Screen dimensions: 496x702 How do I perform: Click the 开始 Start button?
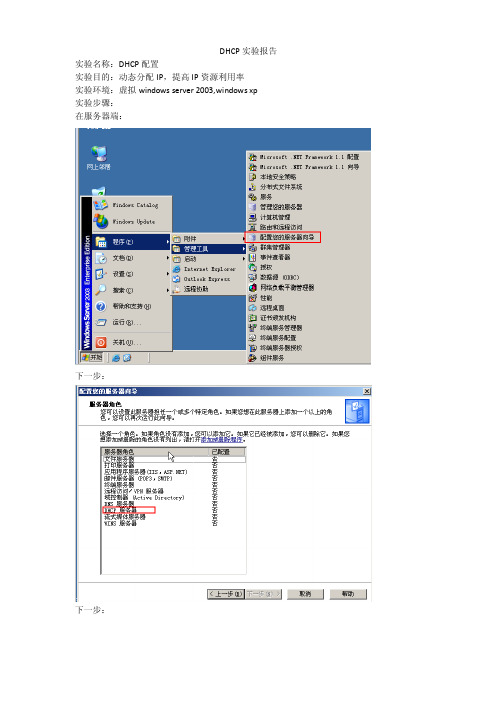[x=92, y=357]
